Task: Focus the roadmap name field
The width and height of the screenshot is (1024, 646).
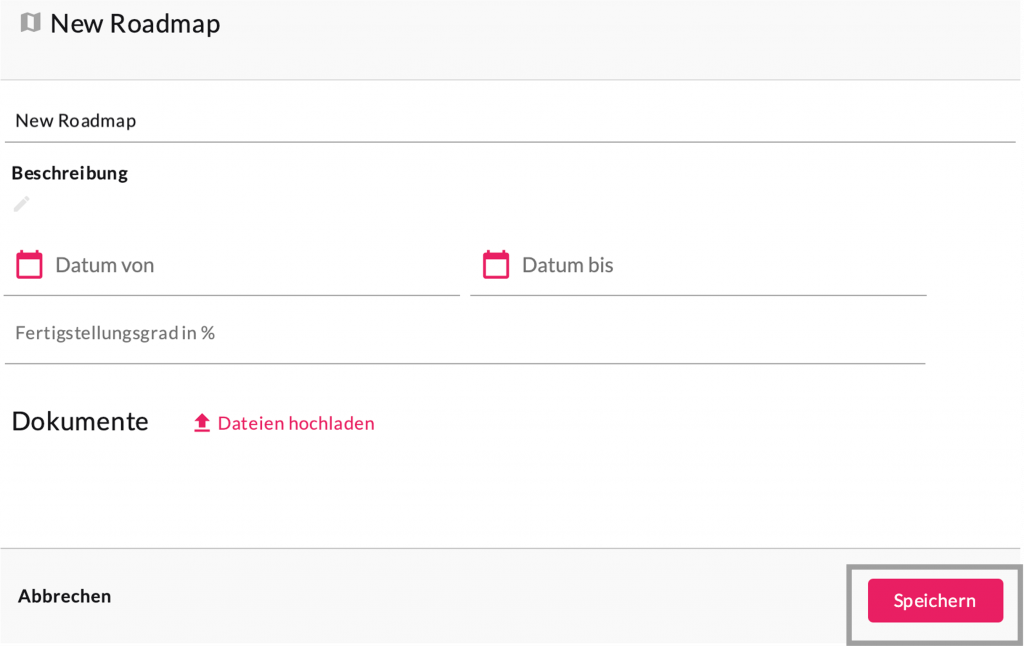Action: 500,121
